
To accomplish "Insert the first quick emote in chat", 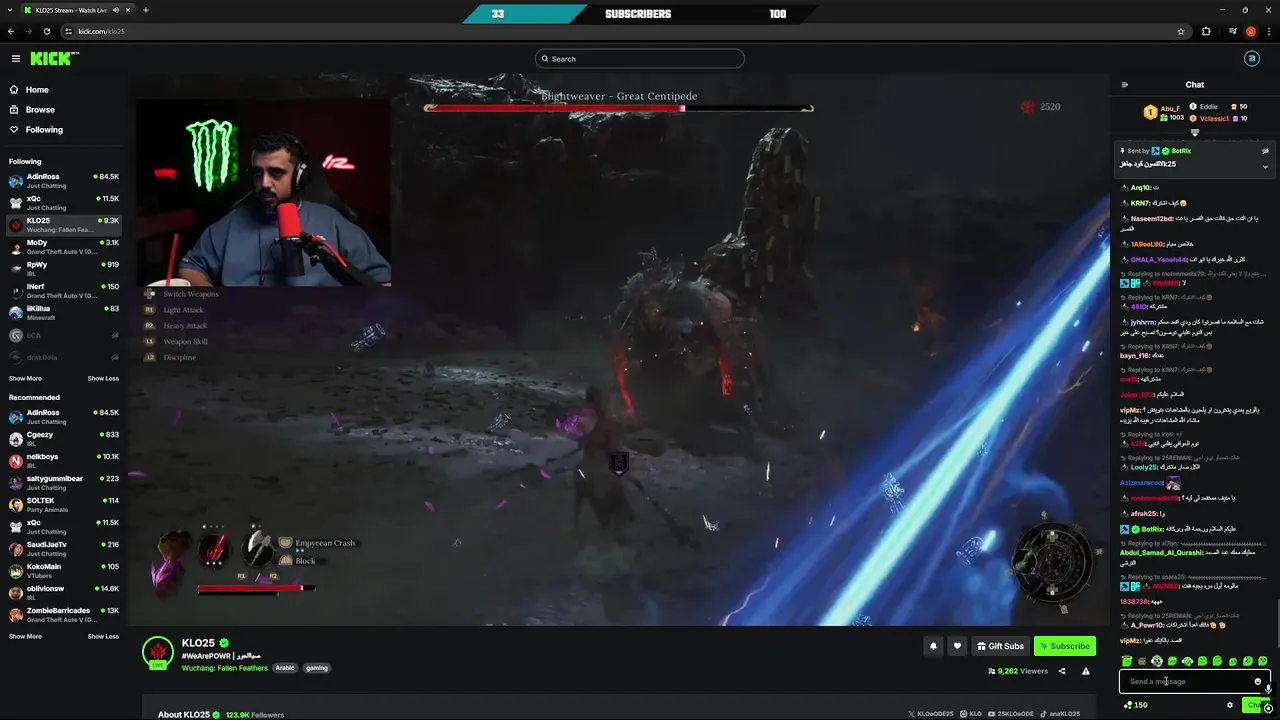I will (x=1127, y=661).
